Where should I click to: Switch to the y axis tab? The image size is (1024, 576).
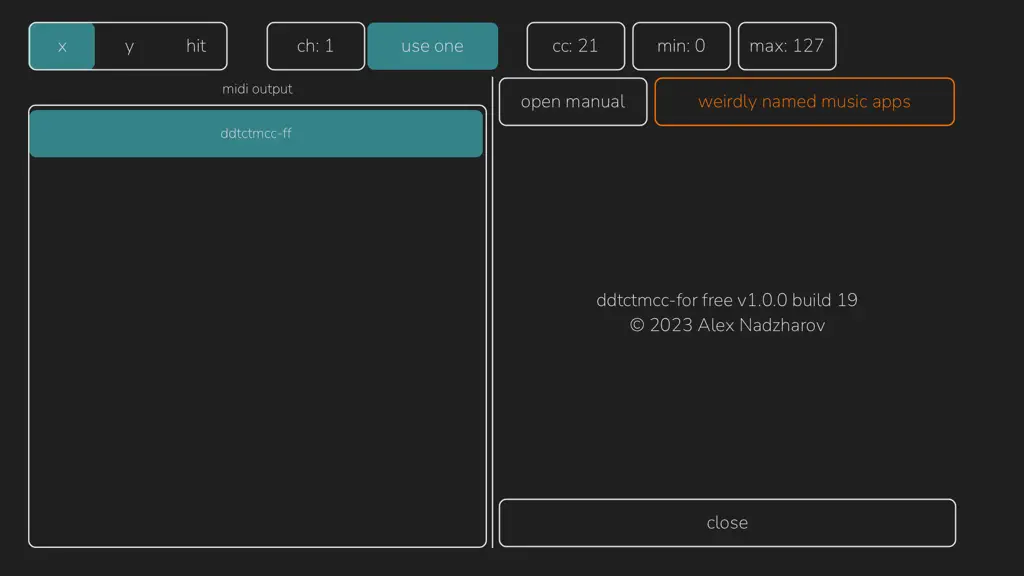point(129,46)
